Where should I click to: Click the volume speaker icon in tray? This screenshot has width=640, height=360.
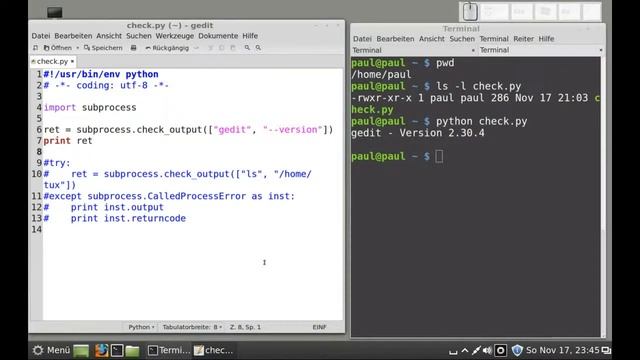click(487, 350)
